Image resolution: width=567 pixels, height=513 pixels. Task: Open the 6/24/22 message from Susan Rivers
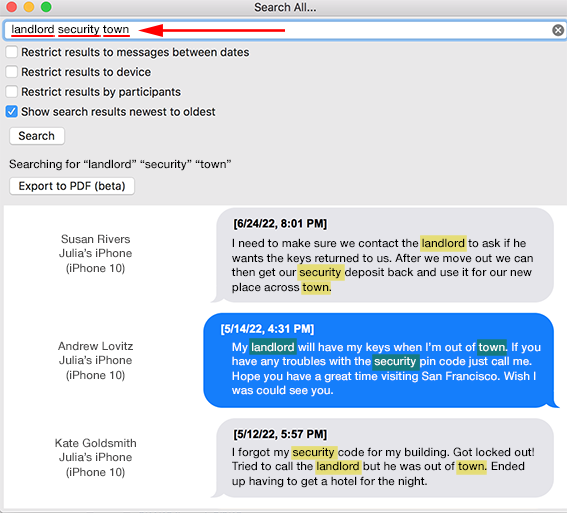(383, 255)
